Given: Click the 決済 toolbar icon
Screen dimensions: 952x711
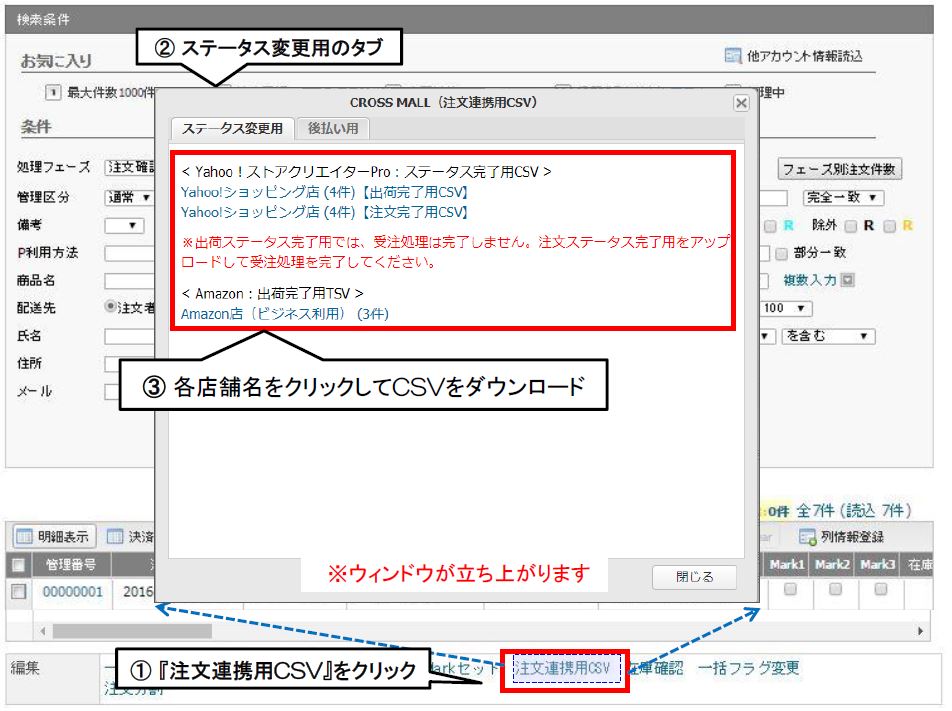Looking at the screenshot, I should click(x=115, y=537).
